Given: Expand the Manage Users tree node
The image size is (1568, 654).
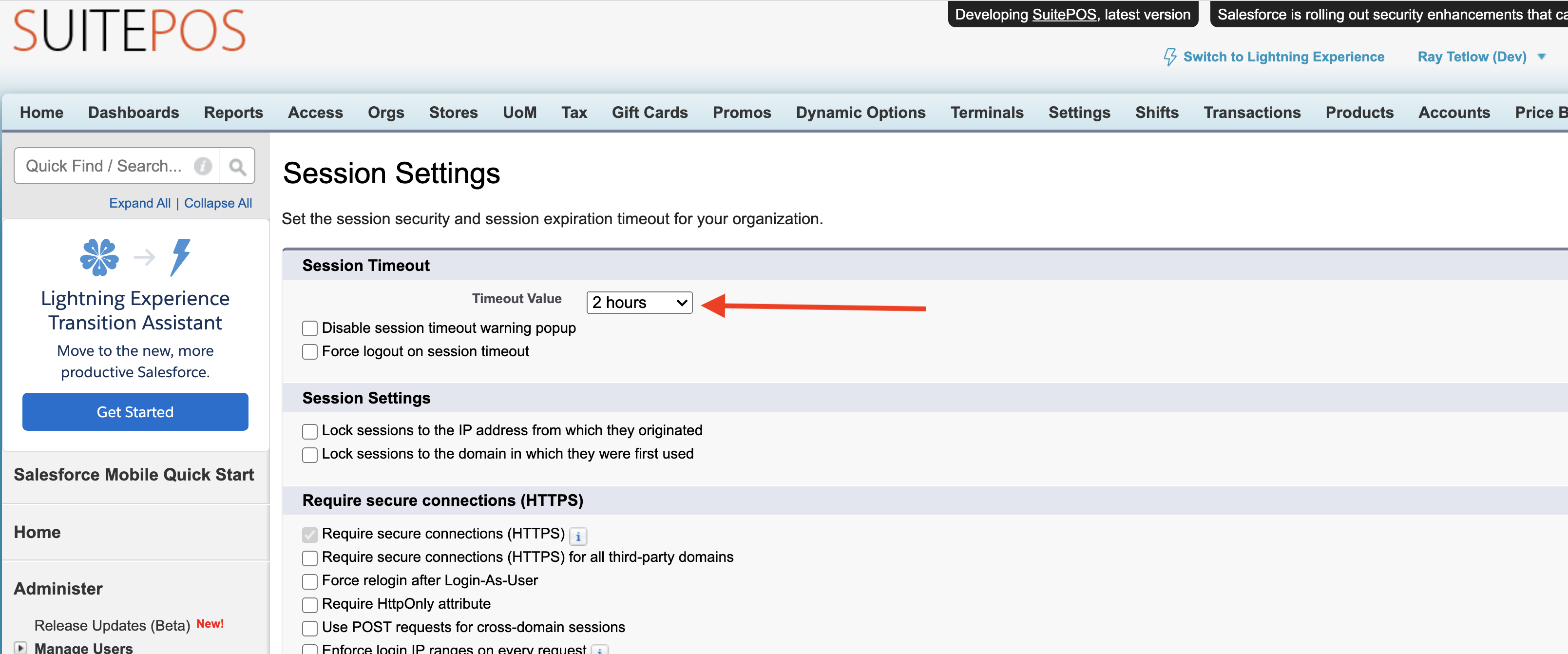Looking at the screenshot, I should point(20,647).
